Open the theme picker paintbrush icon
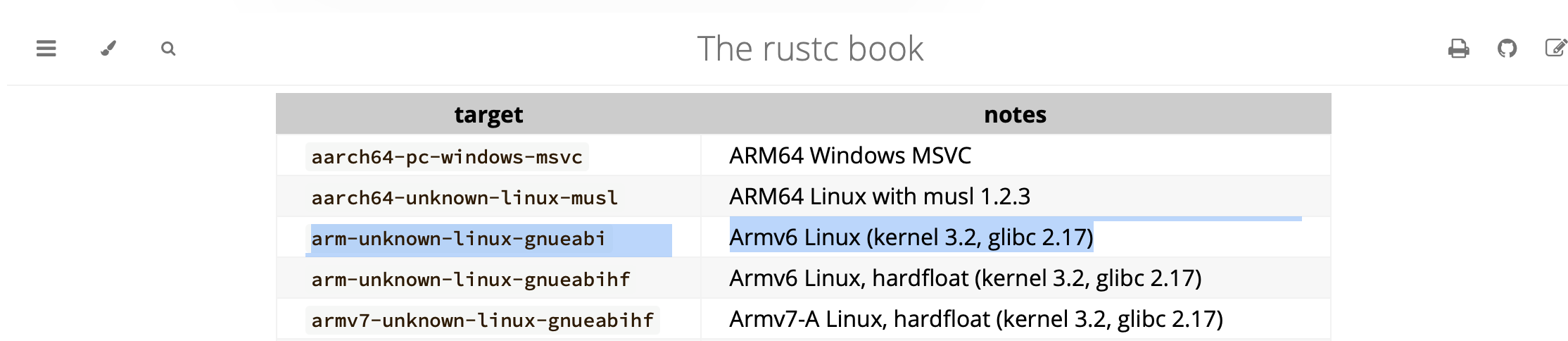Screen dimensions: 1568x341 coord(108,49)
